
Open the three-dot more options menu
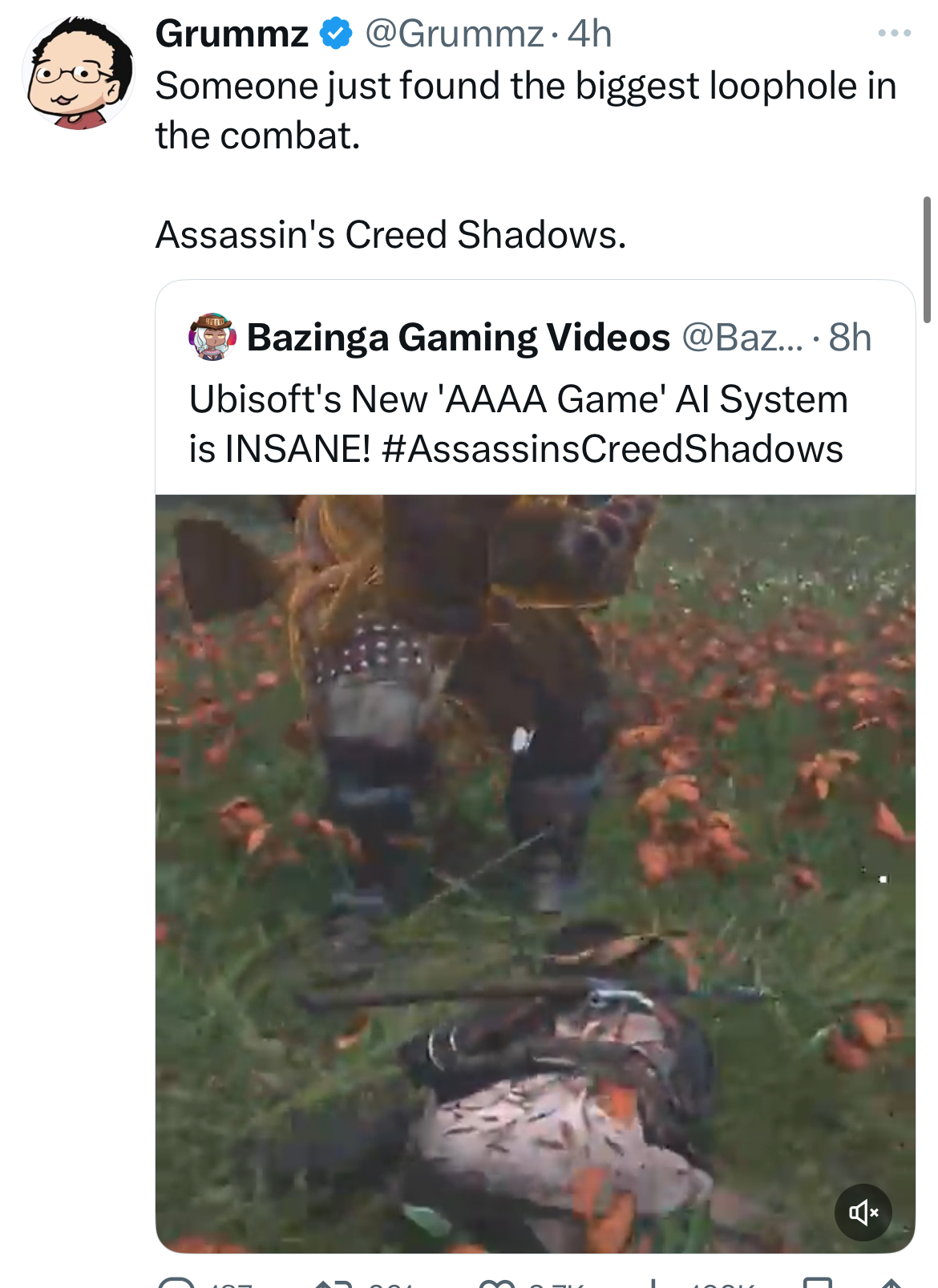tap(894, 33)
